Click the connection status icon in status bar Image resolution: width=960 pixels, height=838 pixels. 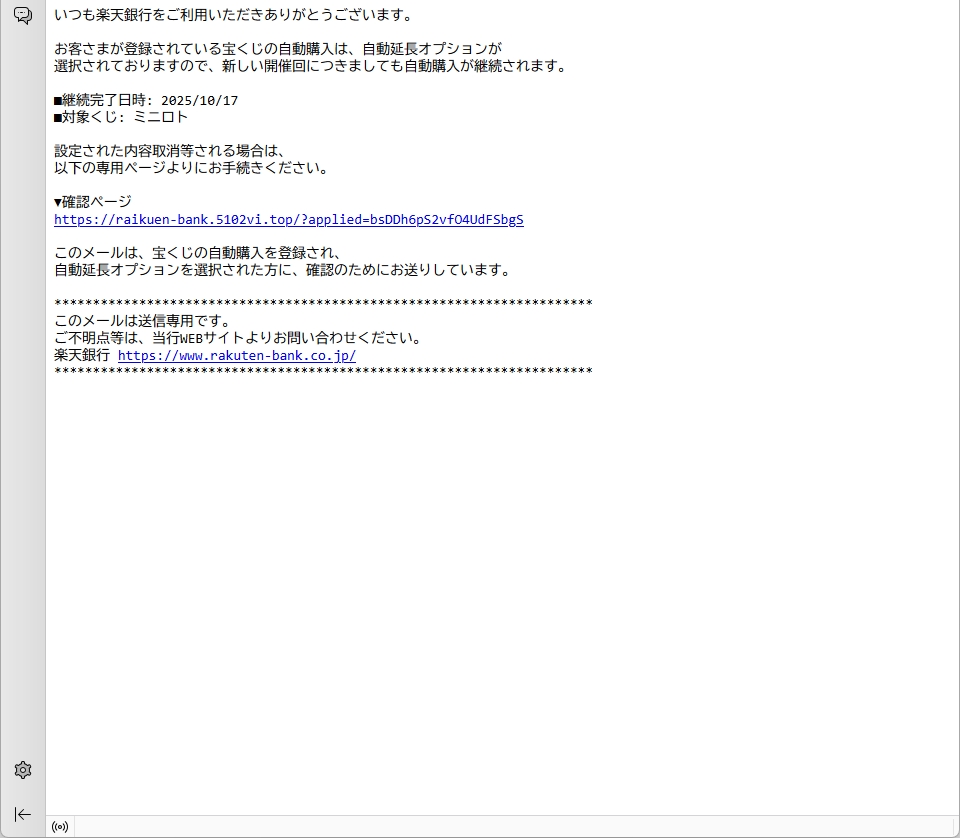pos(60,827)
